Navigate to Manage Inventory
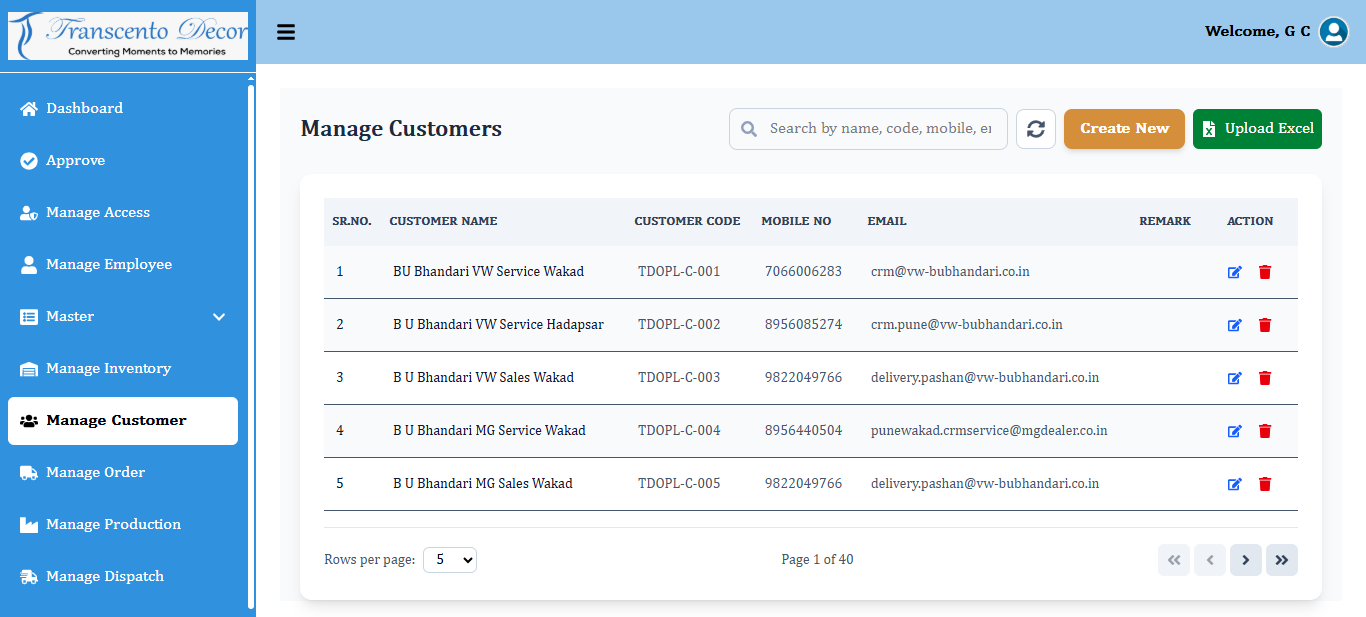The image size is (1366, 617). 108,368
